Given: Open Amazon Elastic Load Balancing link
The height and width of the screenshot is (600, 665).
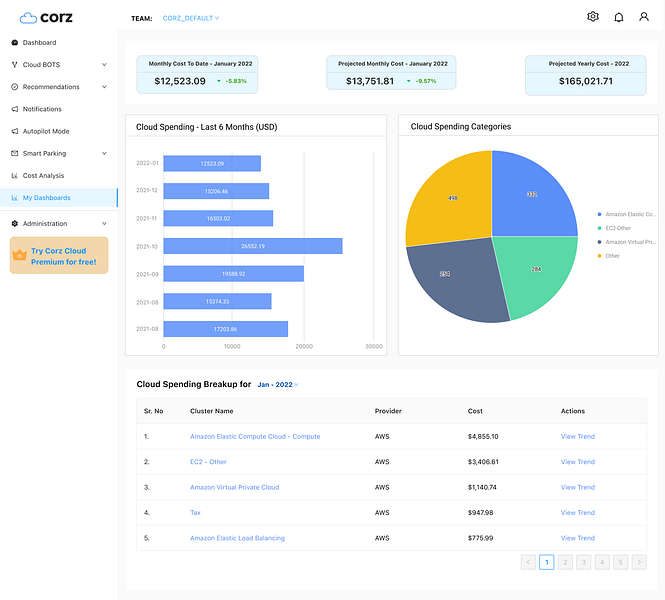Looking at the screenshot, I should pyautogui.click(x=237, y=538).
